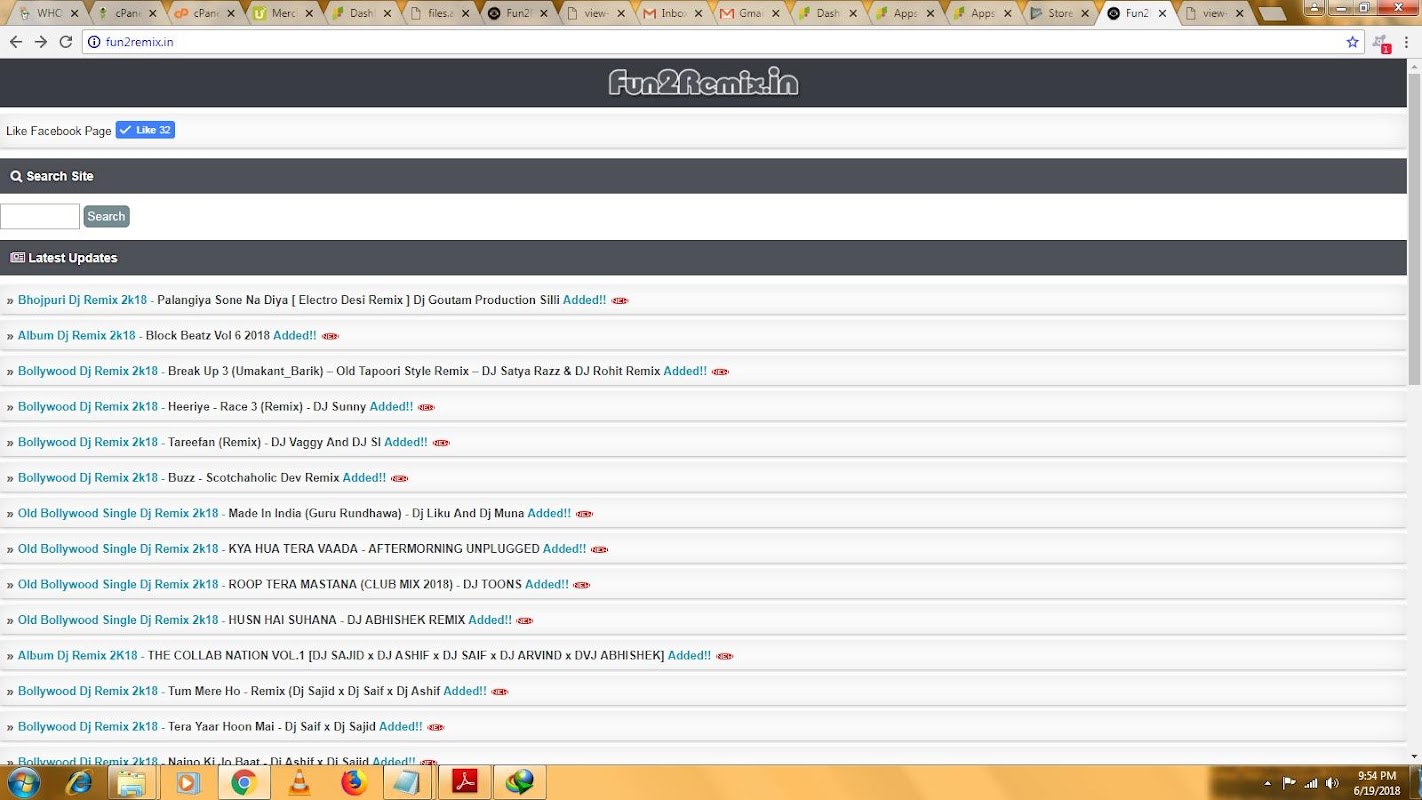Image resolution: width=1422 pixels, height=800 pixels.
Task: Open Old Bollywood Single link for Made In India
Action: click(118, 513)
